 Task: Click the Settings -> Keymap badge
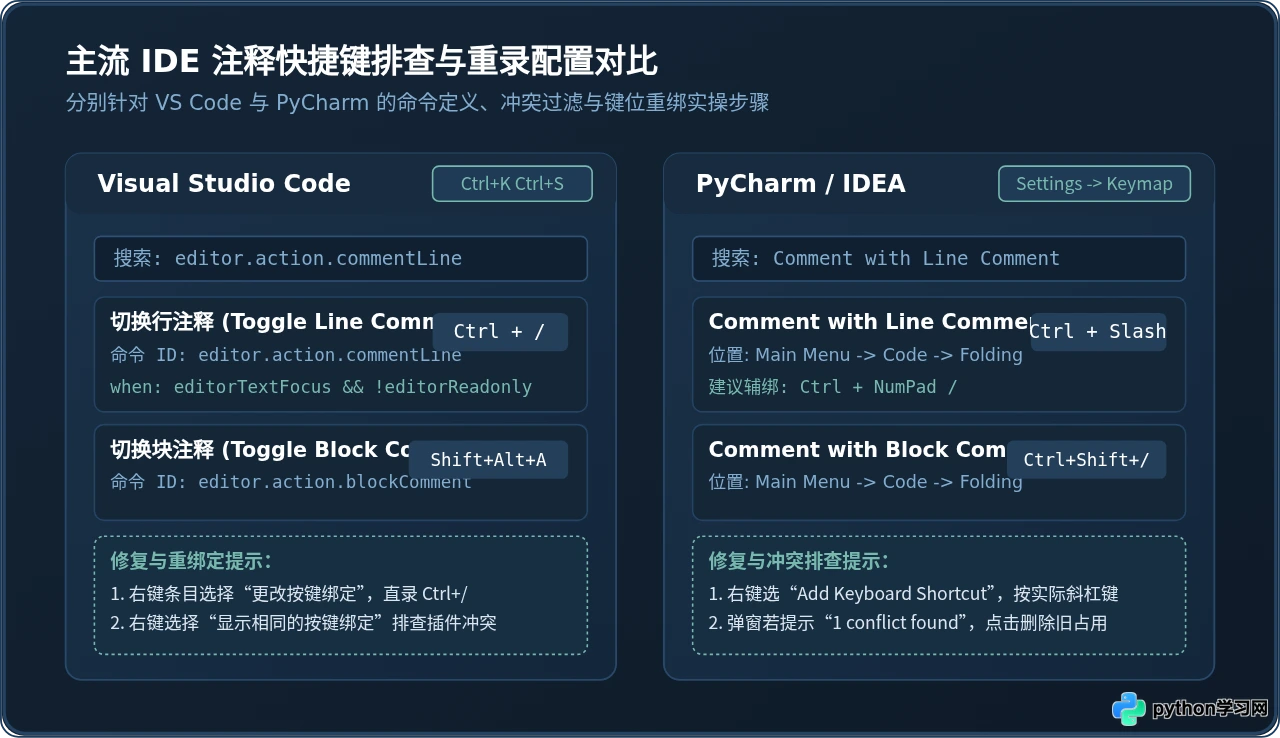pos(1094,184)
